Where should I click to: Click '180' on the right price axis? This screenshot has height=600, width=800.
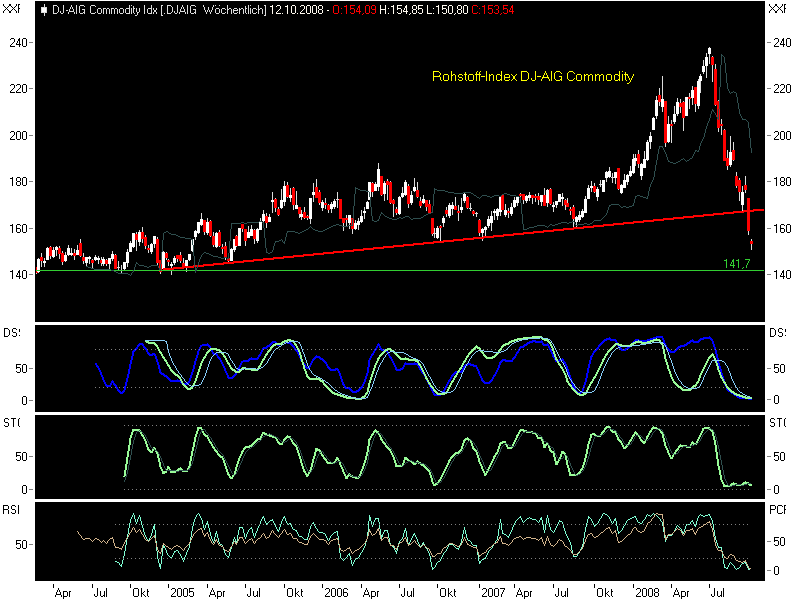782,182
